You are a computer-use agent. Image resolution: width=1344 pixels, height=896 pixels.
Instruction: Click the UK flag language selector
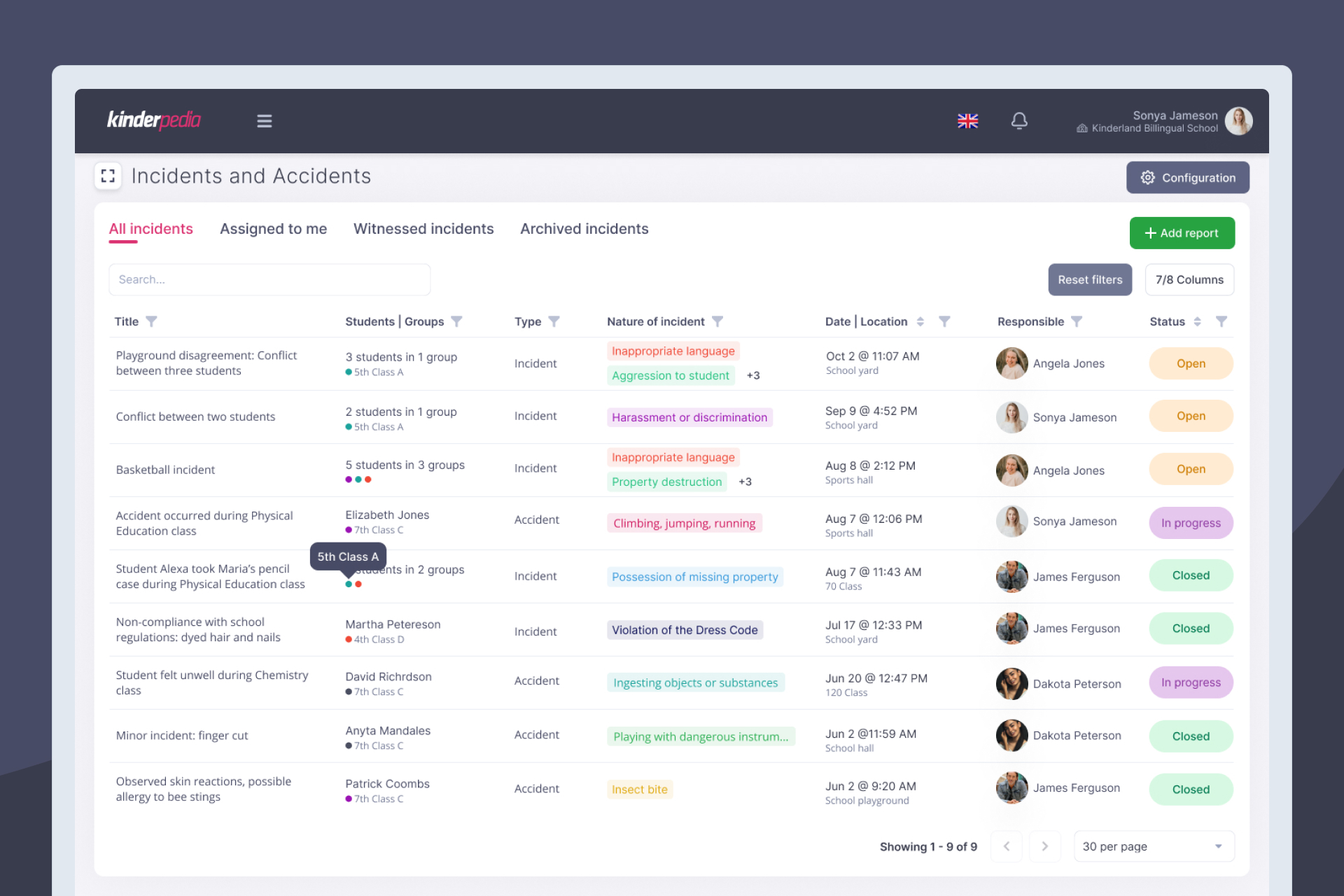[967, 121]
